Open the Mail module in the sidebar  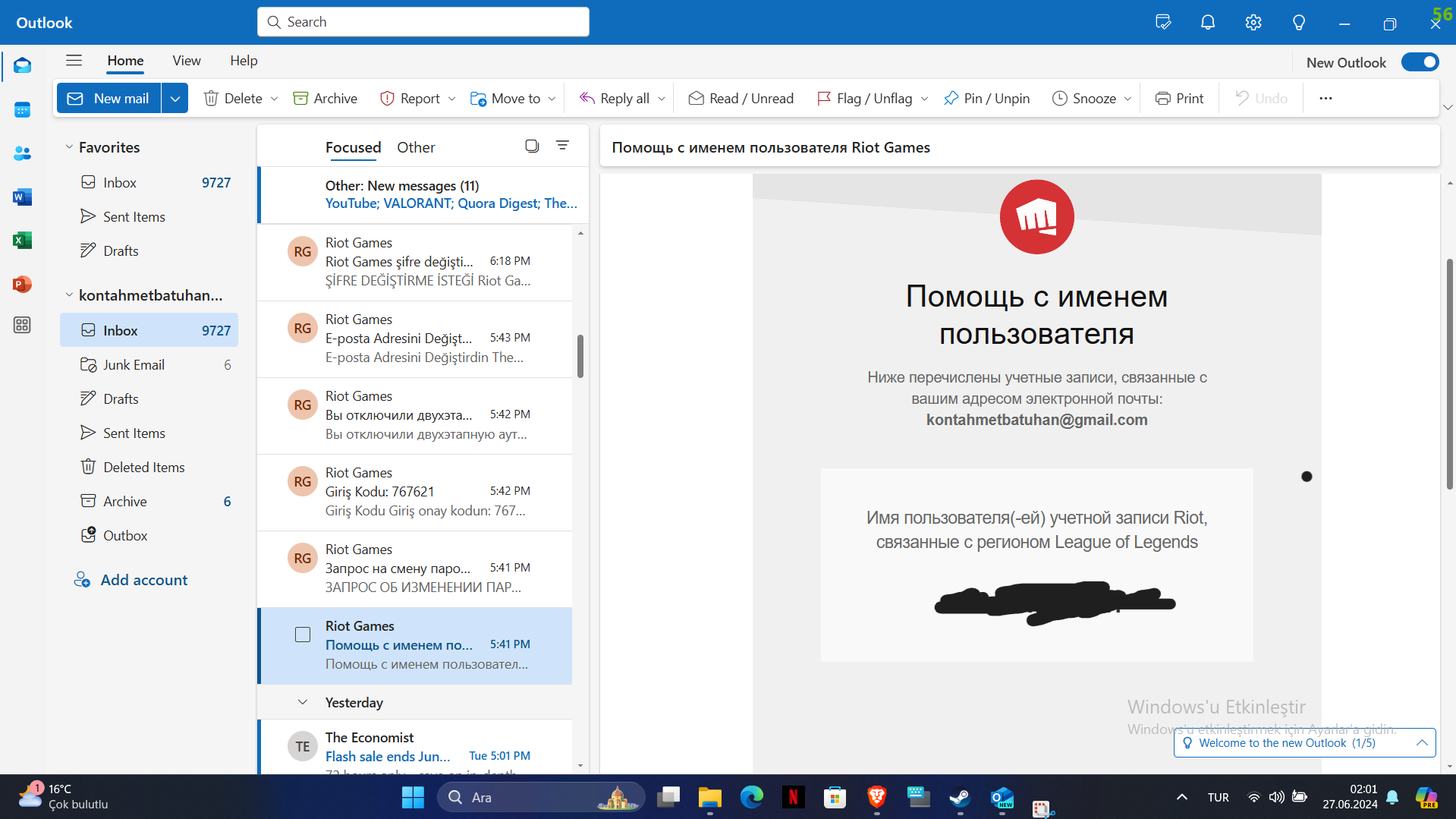(22, 66)
